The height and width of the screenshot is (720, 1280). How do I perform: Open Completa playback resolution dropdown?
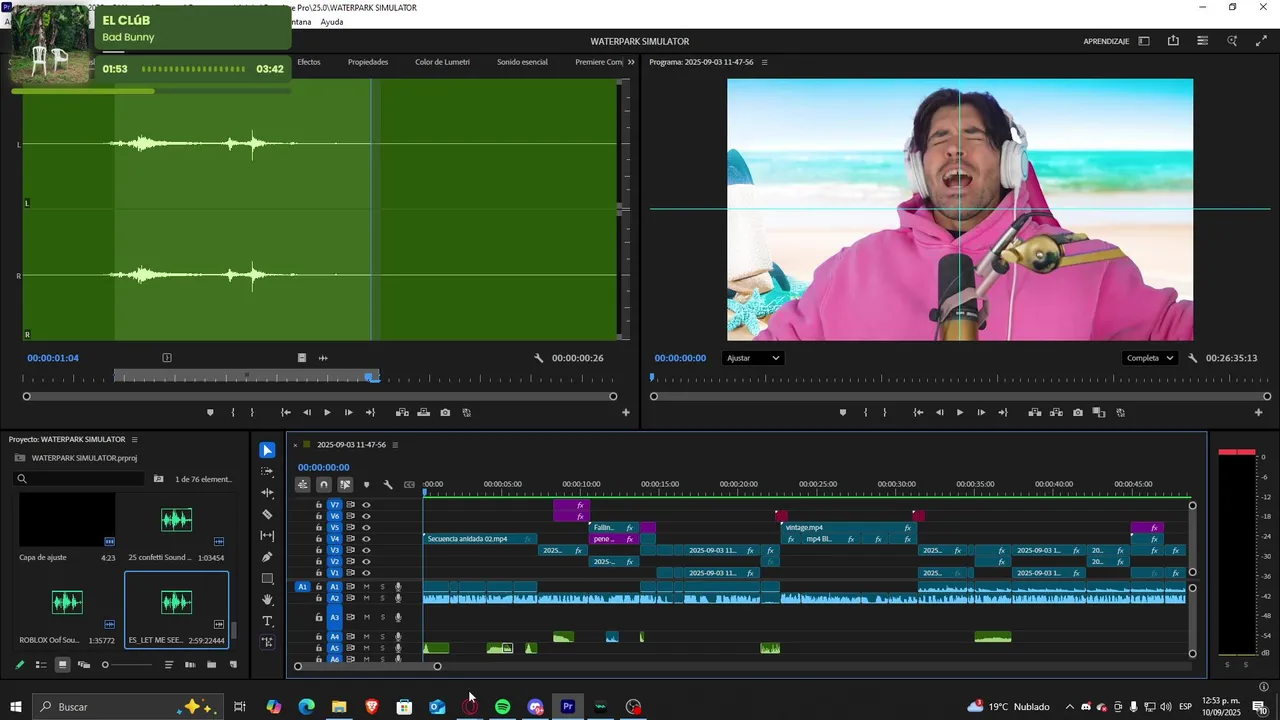1149,358
